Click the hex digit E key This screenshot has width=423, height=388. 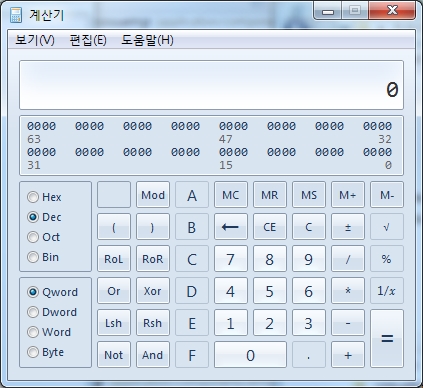tap(192, 323)
